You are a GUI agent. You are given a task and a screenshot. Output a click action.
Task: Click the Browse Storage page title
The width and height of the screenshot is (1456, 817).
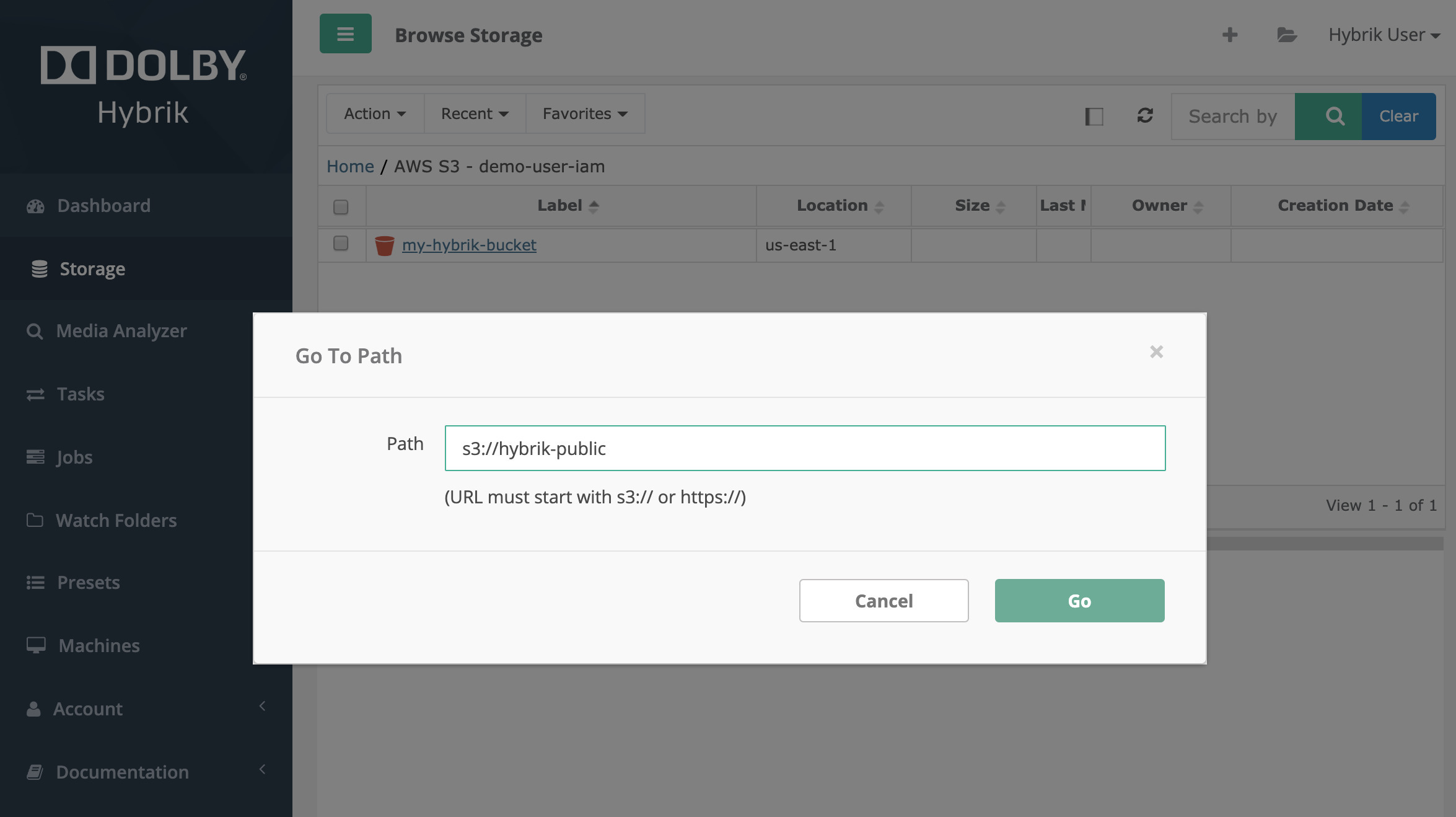(x=468, y=35)
